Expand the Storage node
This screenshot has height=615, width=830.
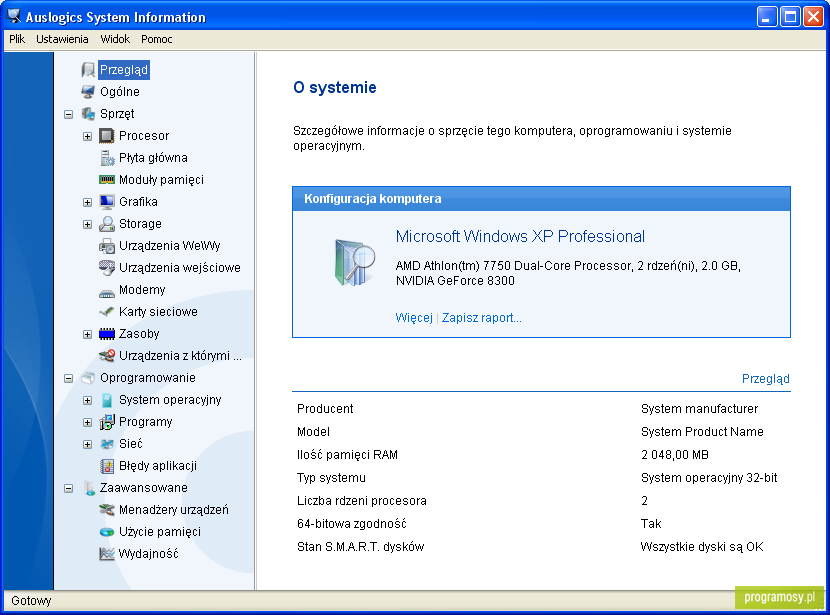(87, 224)
